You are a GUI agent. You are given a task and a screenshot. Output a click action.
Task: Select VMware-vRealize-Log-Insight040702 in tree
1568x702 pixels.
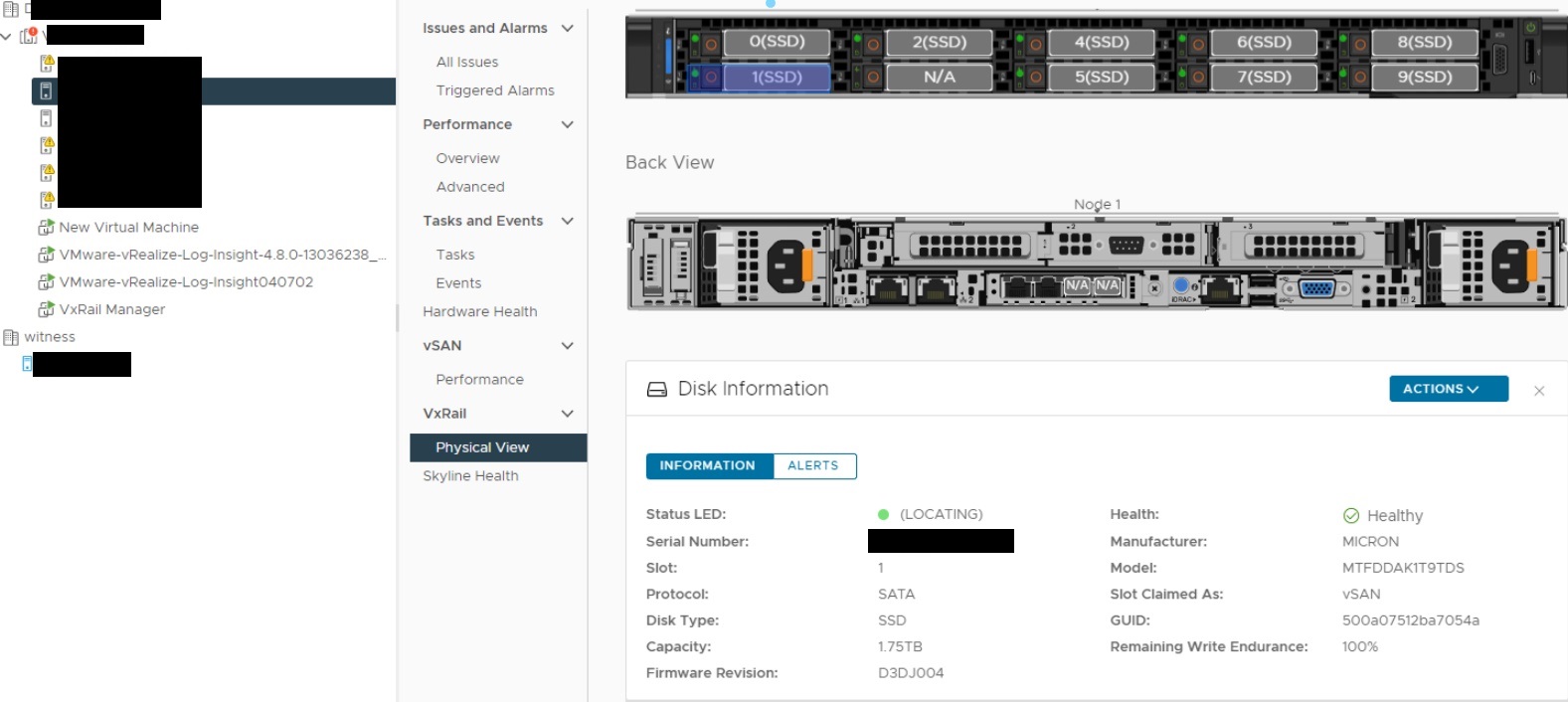tap(186, 282)
